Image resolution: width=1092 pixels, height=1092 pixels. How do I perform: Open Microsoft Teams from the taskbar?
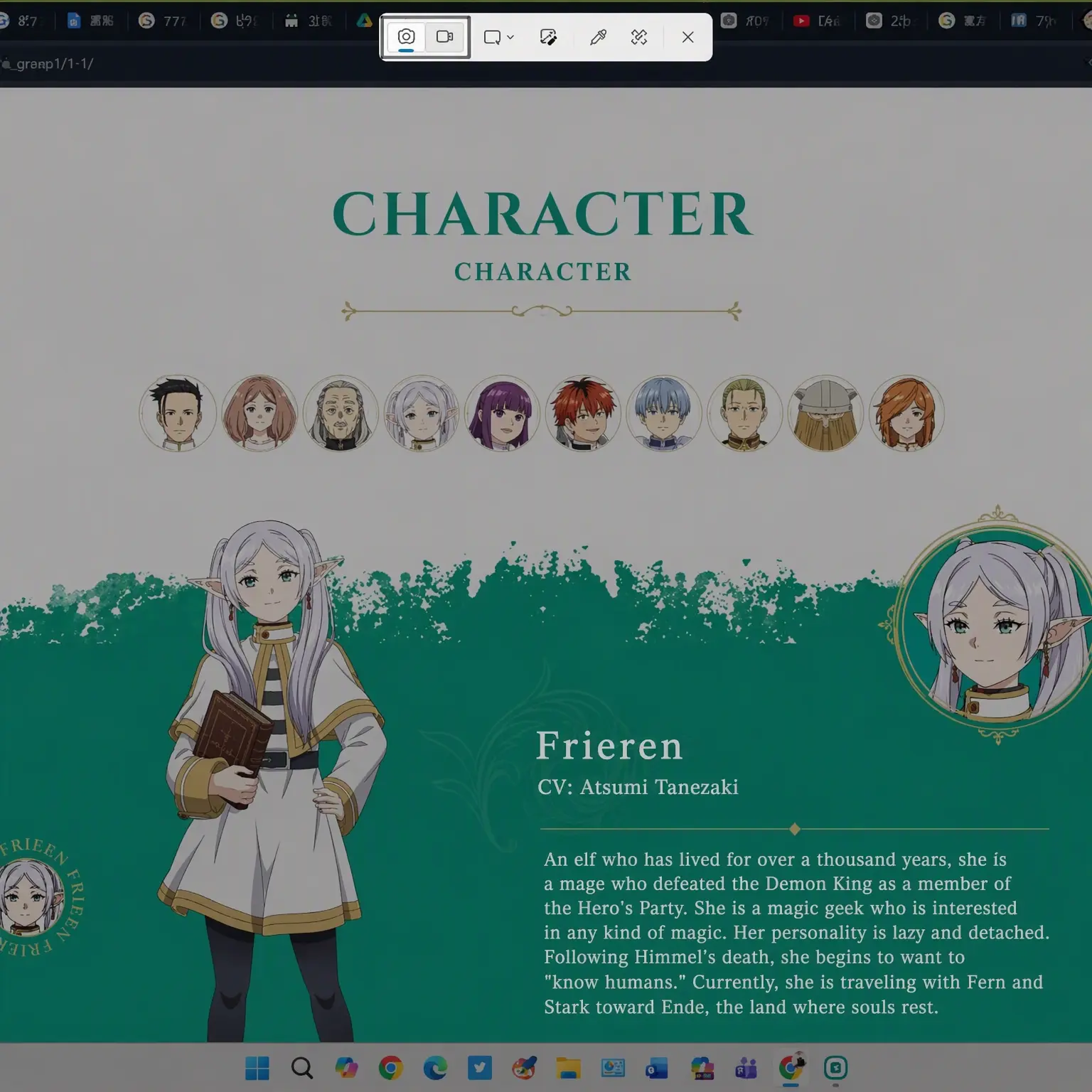click(x=746, y=1068)
